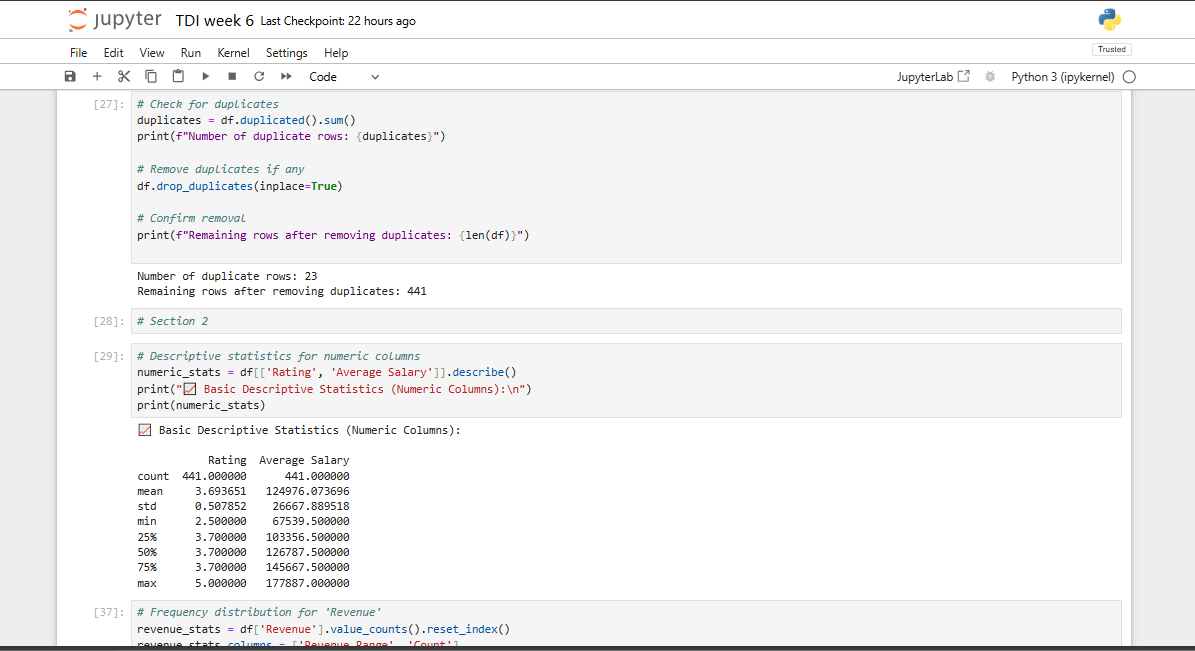
Task: Open notebook in JupyterLab
Action: click(x=933, y=77)
